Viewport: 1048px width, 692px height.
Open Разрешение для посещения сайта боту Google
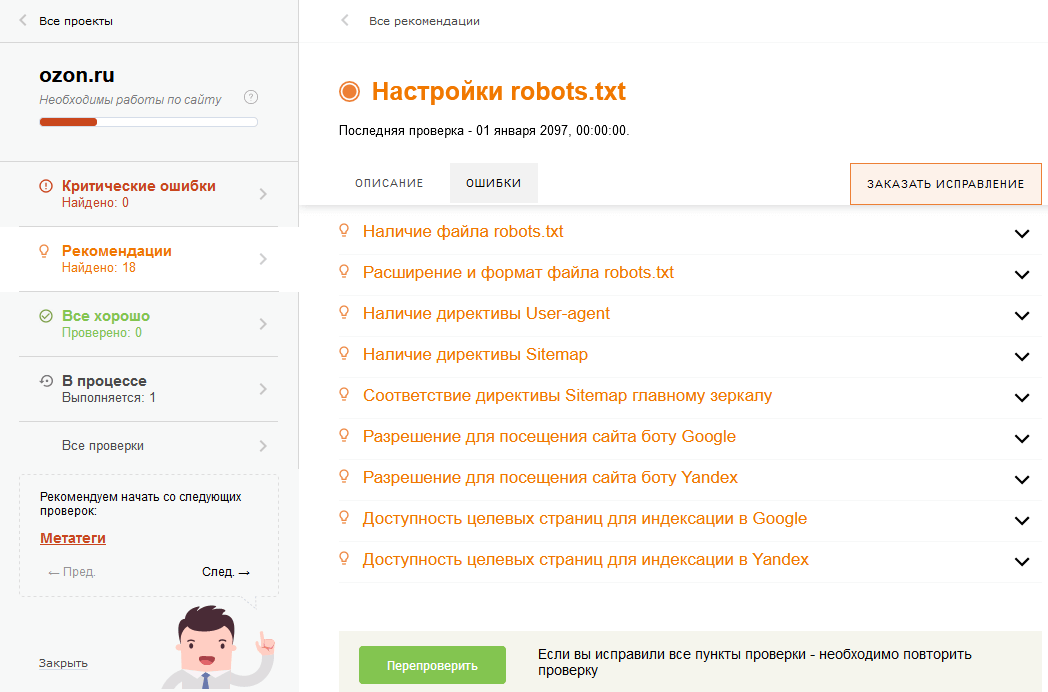tap(549, 437)
